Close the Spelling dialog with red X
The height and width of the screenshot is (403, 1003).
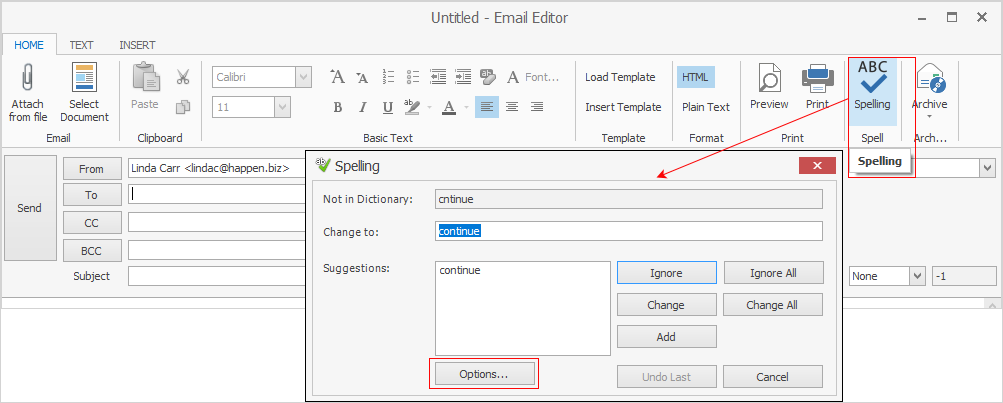click(817, 166)
